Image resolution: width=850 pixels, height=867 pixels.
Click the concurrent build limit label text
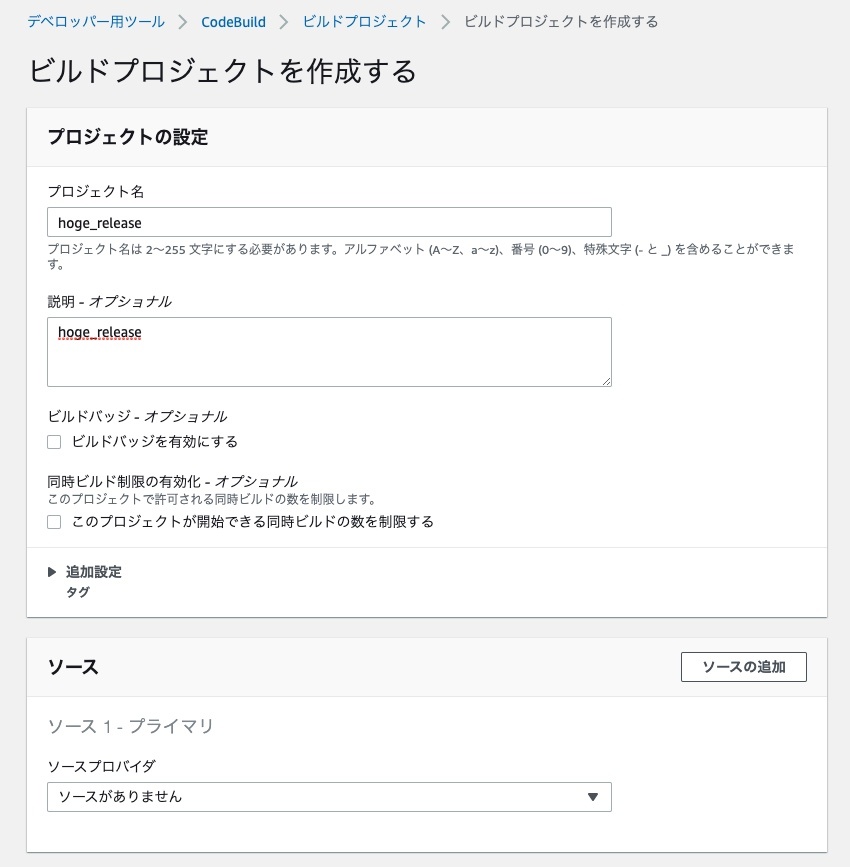click(253, 522)
